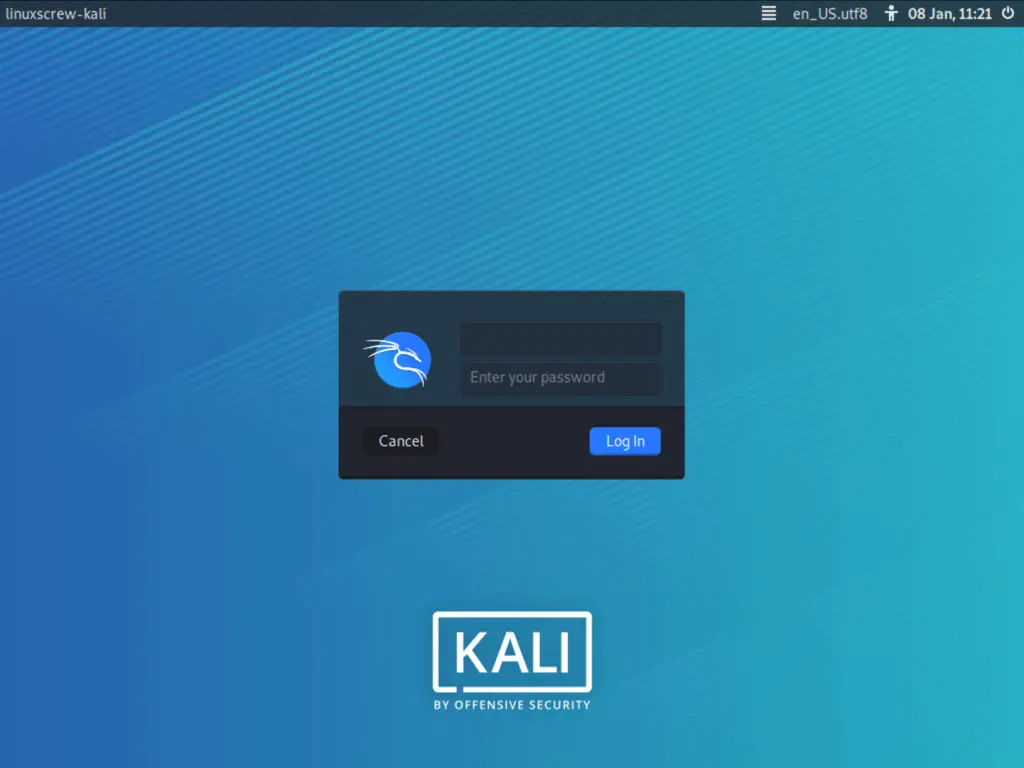Click the Kali dragon user avatar
The height and width of the screenshot is (768, 1024).
click(x=398, y=360)
